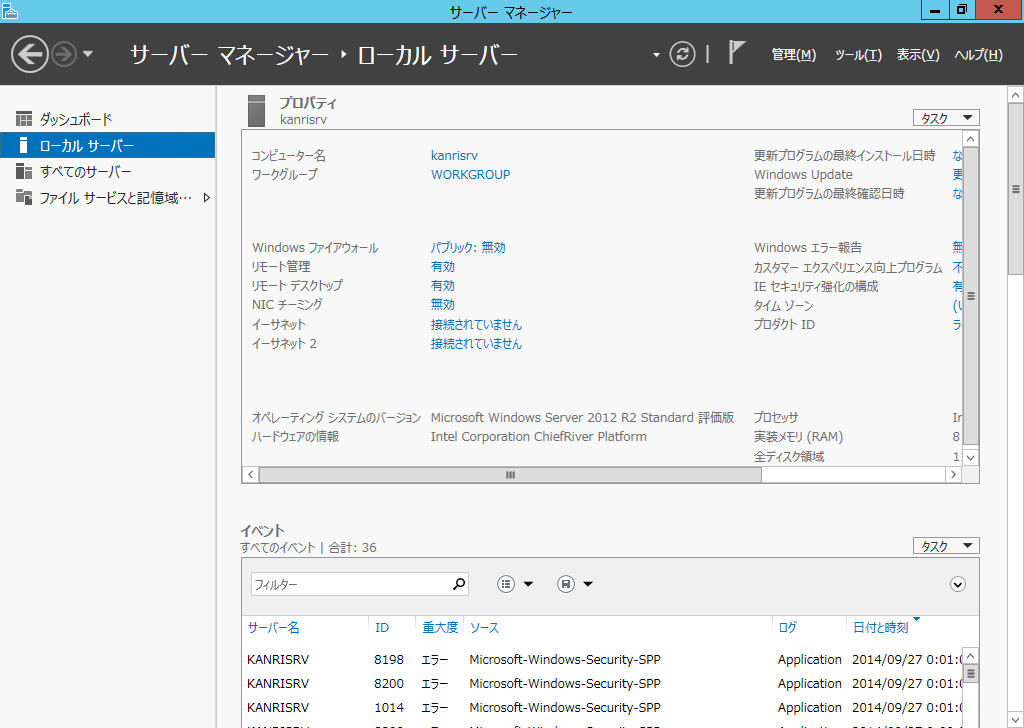The image size is (1024, 728).
Task: Click properties panel horizontal scrollbar thumb
Action: (510, 475)
